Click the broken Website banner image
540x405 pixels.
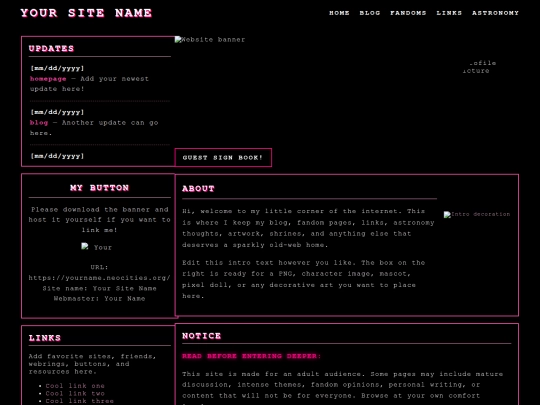[x=210, y=40]
